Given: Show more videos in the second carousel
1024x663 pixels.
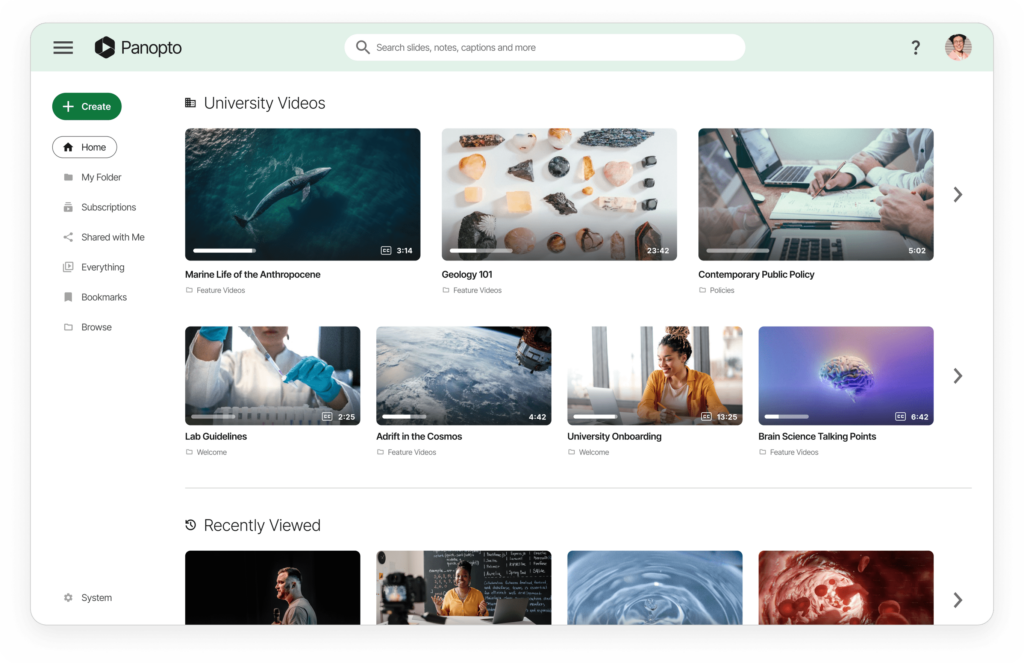Looking at the screenshot, I should pos(957,375).
